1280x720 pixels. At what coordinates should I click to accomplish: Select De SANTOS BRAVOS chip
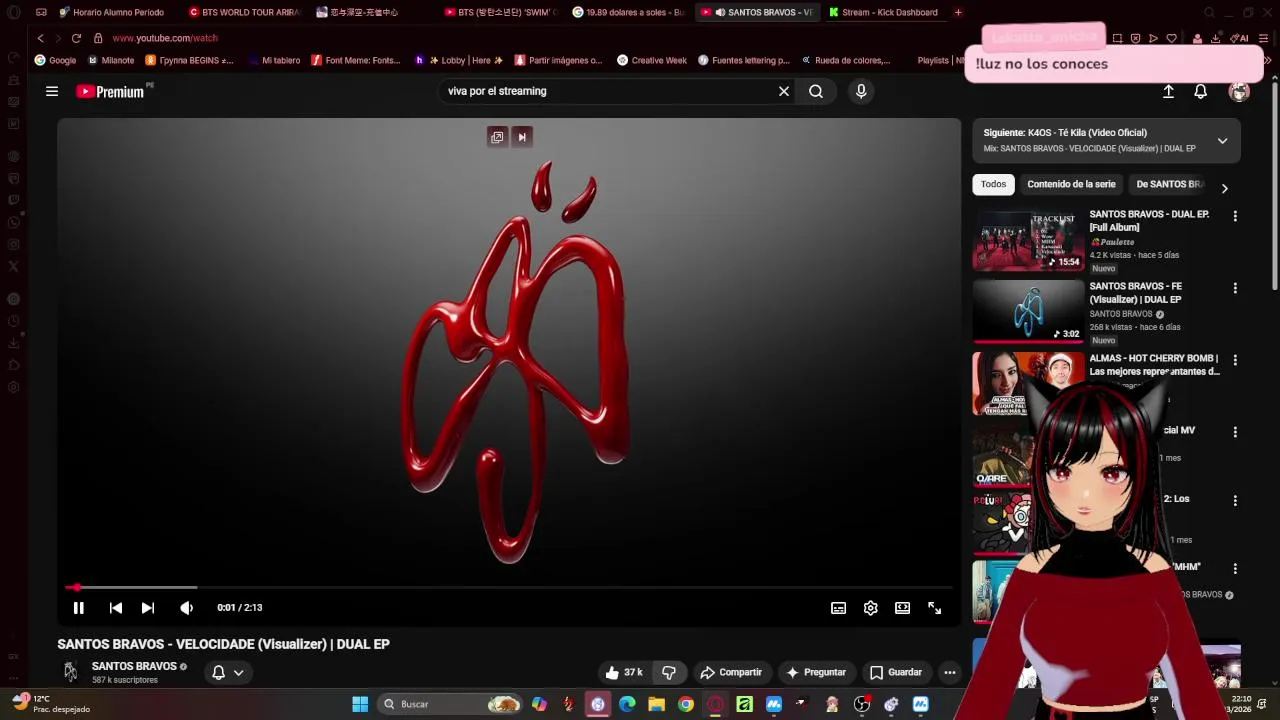point(1170,184)
